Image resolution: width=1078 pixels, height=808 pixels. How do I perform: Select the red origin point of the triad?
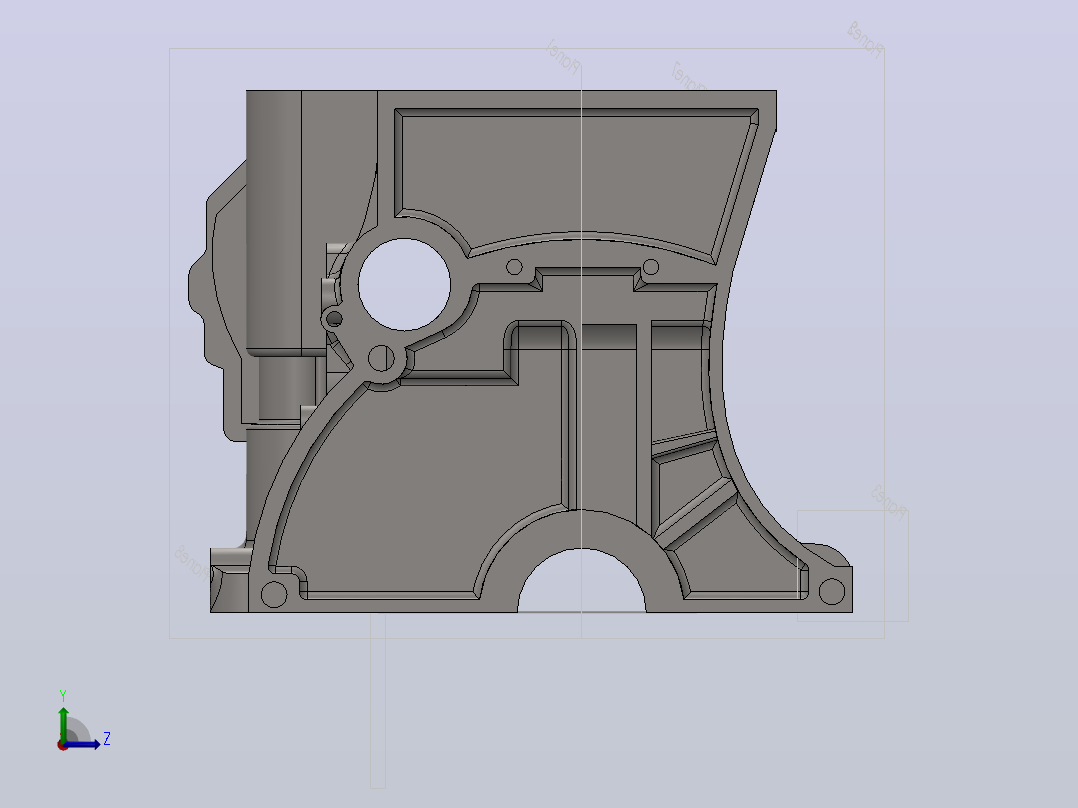(63, 745)
